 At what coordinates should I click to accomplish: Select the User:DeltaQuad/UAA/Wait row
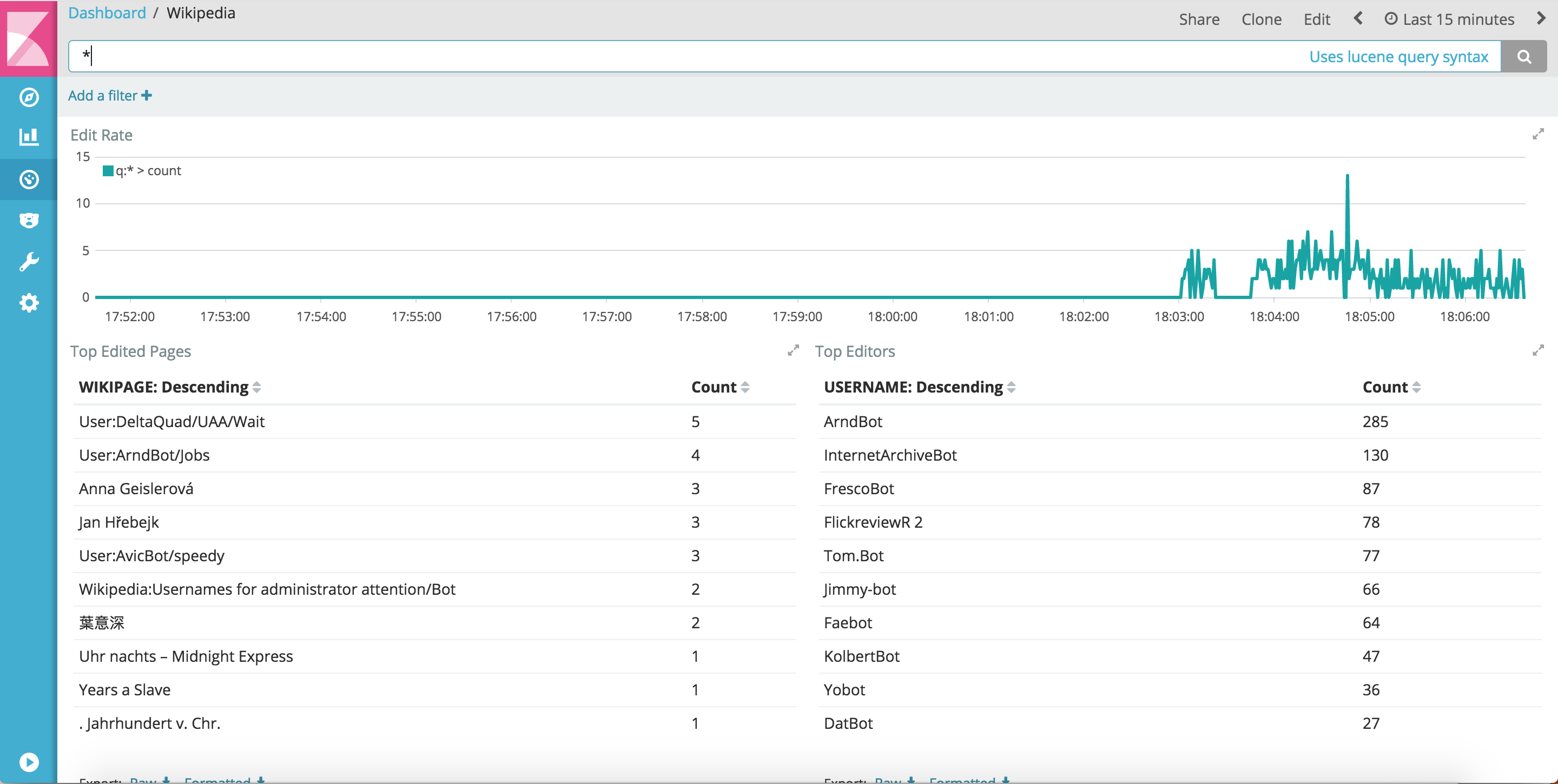[x=435, y=421]
